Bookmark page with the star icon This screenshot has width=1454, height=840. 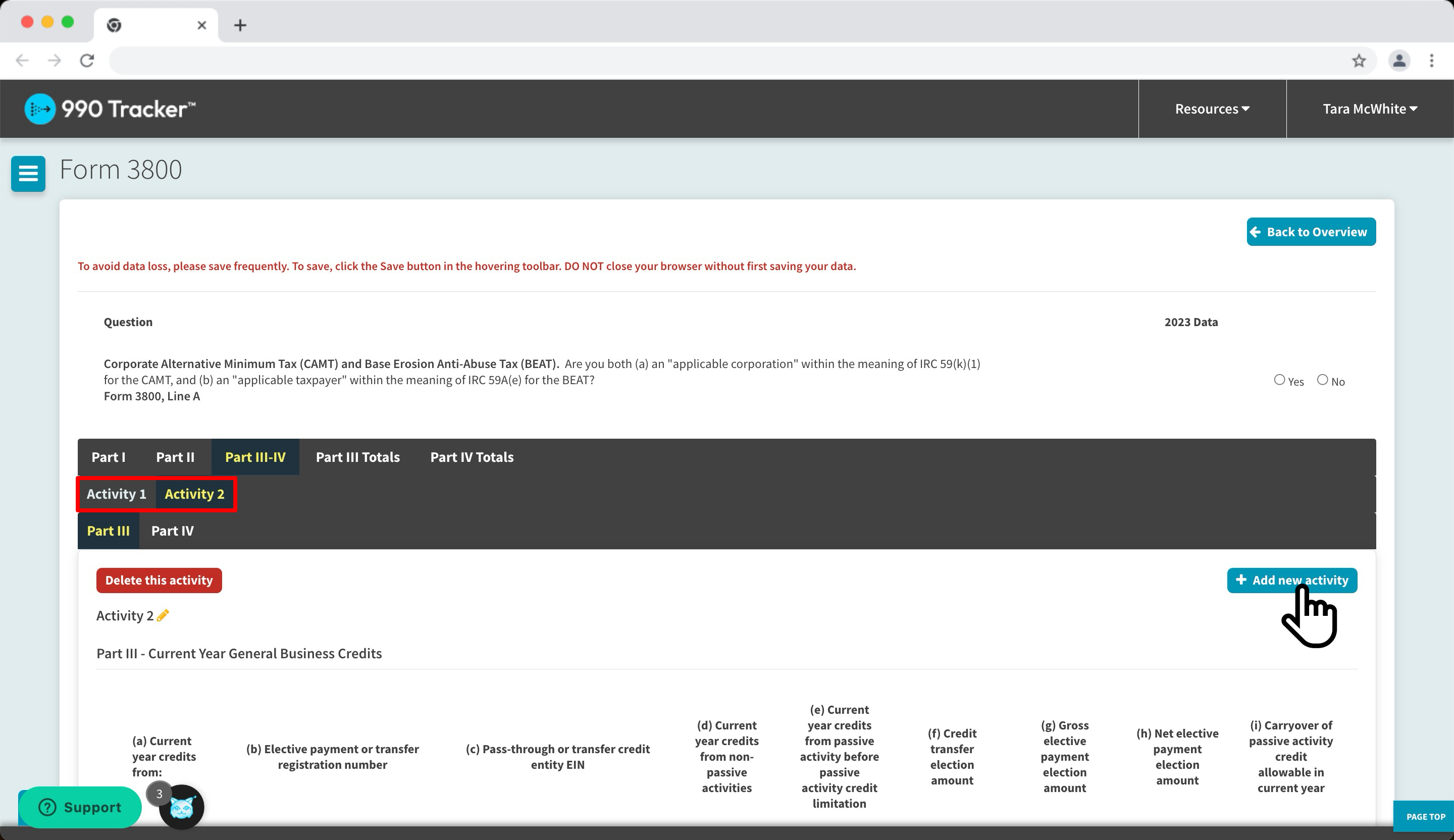(x=1359, y=61)
